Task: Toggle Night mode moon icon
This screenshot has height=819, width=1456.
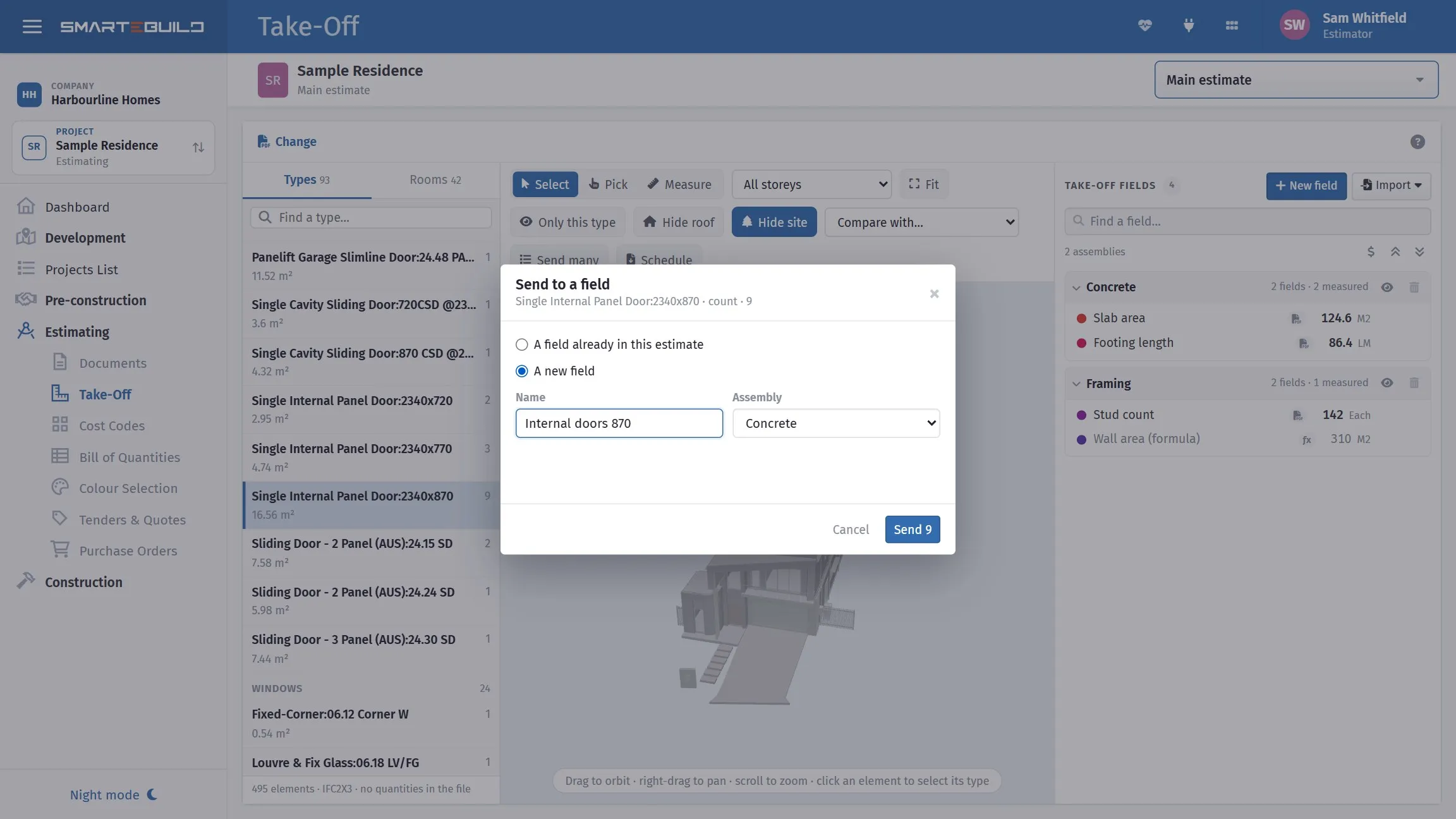Action: (x=152, y=794)
